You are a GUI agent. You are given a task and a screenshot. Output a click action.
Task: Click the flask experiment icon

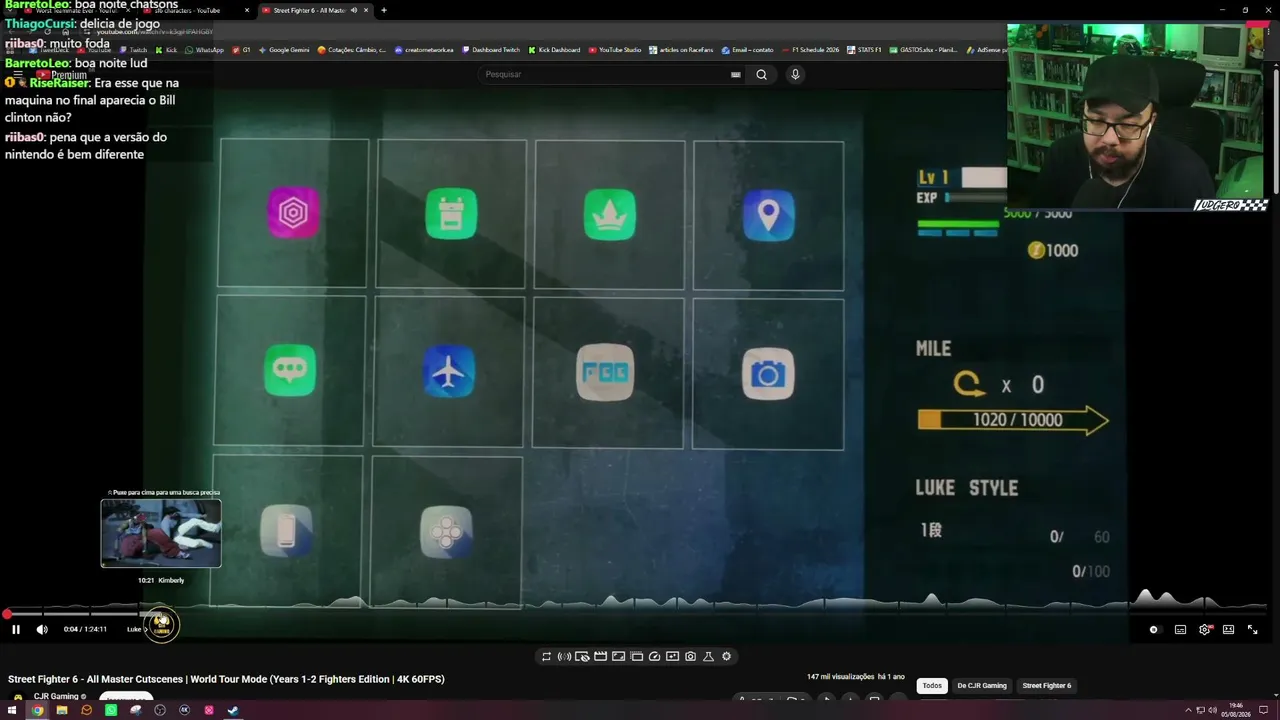coord(708,656)
